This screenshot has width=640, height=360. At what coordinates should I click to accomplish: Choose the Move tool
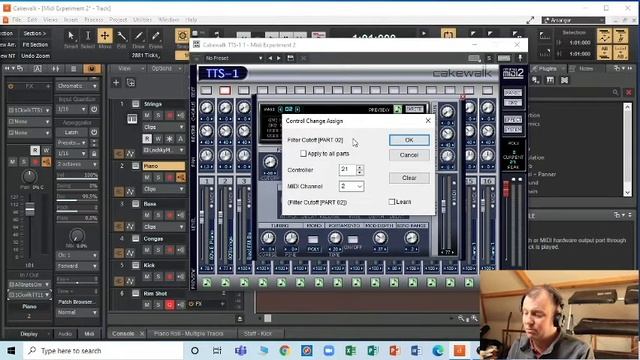click(x=105, y=37)
